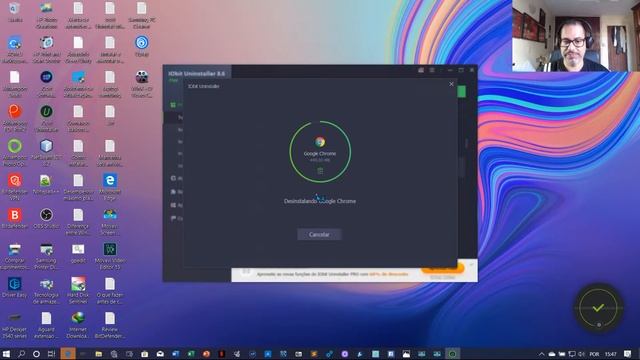The image size is (640, 360).
Task: Open the Windows Start menu
Action: (x=6, y=354)
